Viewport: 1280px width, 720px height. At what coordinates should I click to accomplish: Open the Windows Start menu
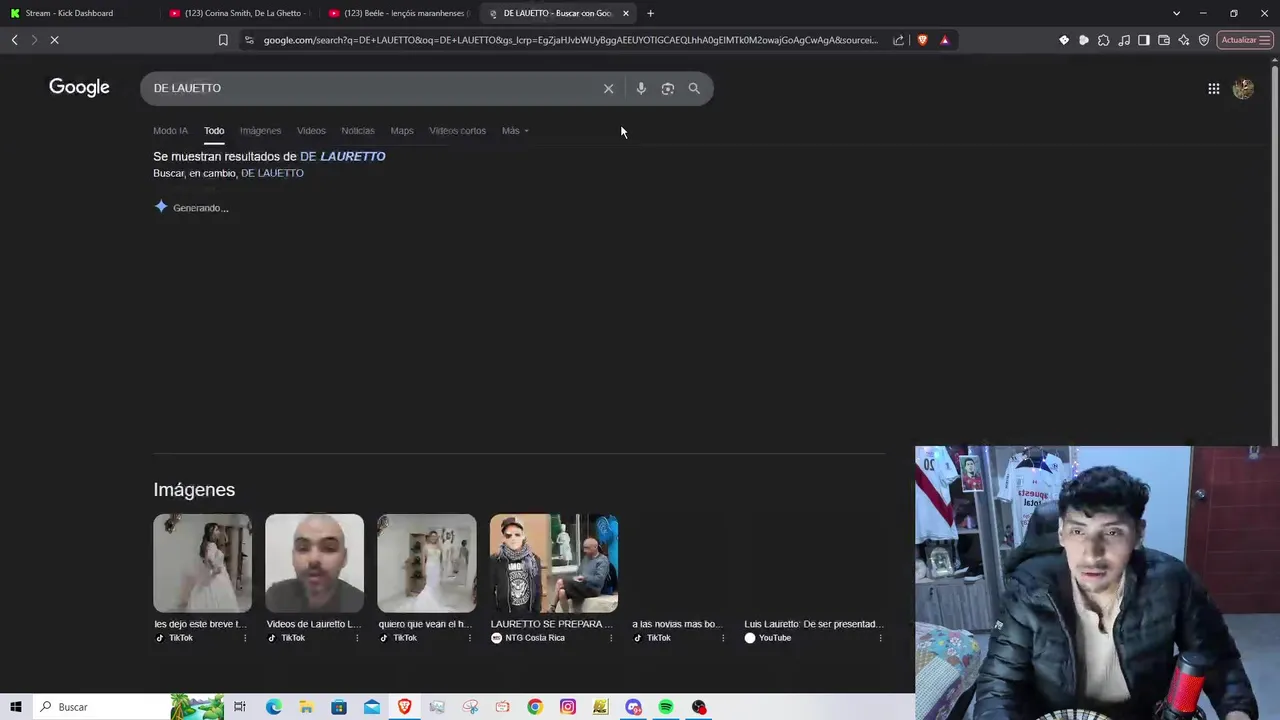click(16, 707)
